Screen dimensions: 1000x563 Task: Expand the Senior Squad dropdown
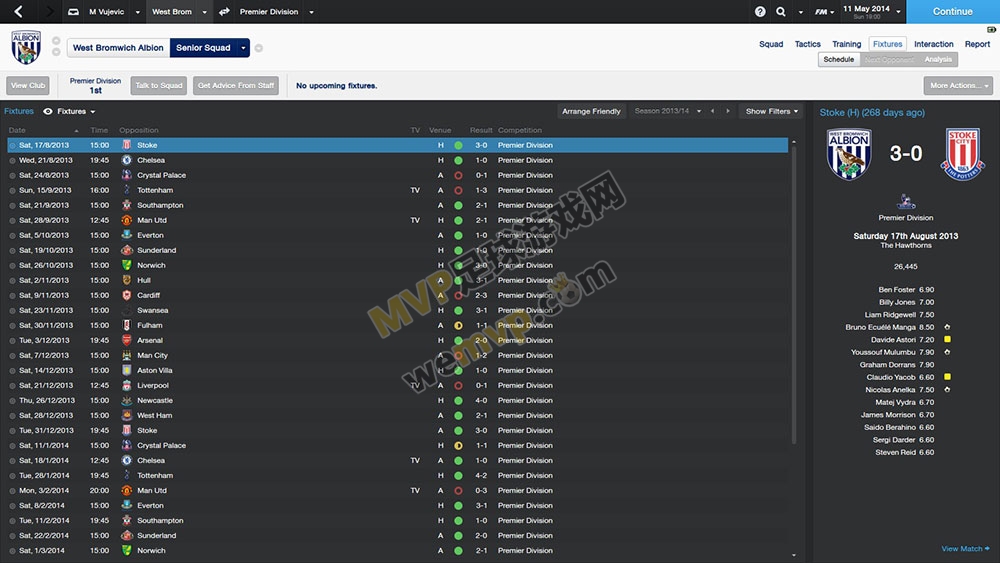(x=243, y=48)
